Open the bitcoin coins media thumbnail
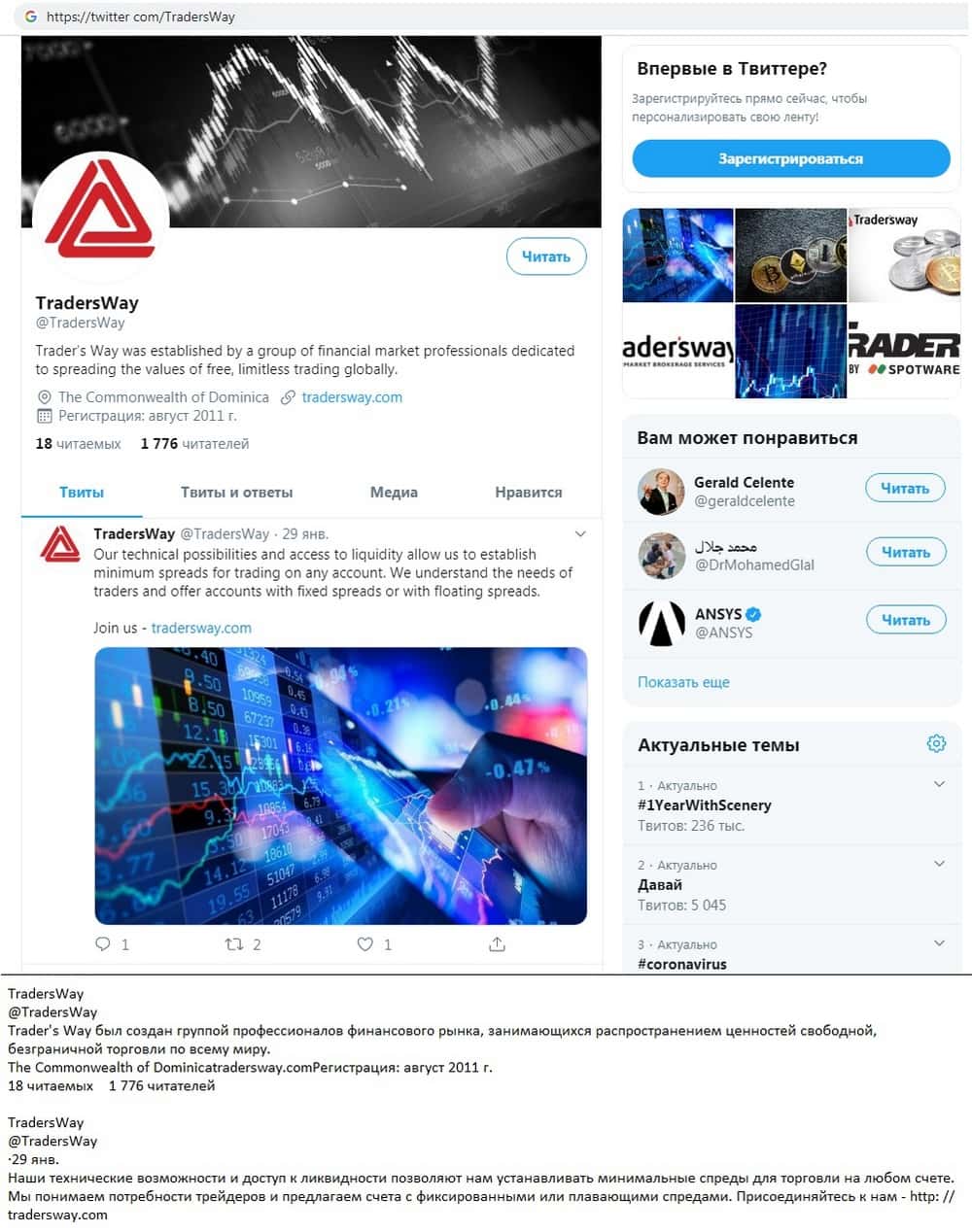Image resolution: width=972 pixels, height=1232 pixels. 790,255
